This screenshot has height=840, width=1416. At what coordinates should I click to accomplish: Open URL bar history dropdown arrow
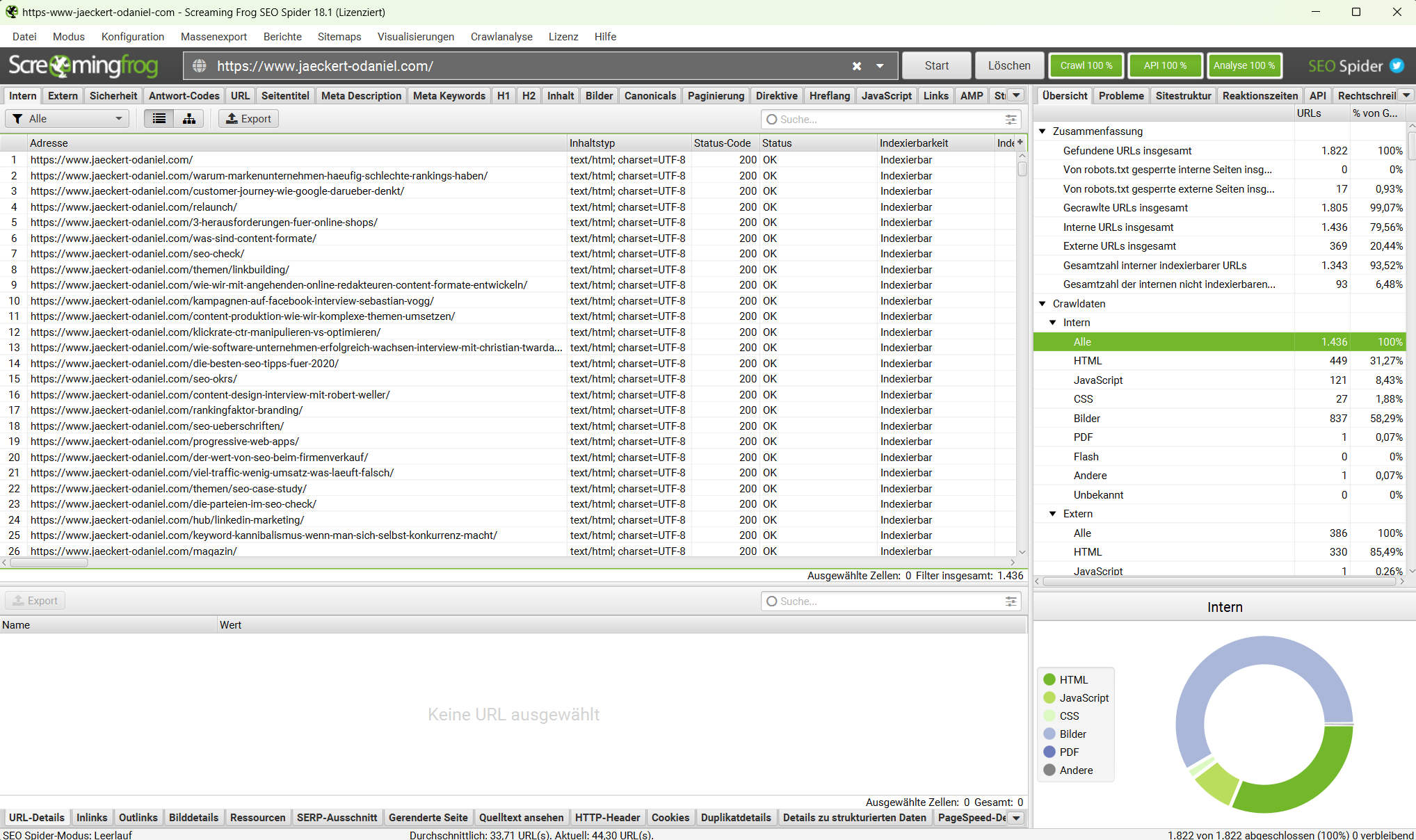880,66
